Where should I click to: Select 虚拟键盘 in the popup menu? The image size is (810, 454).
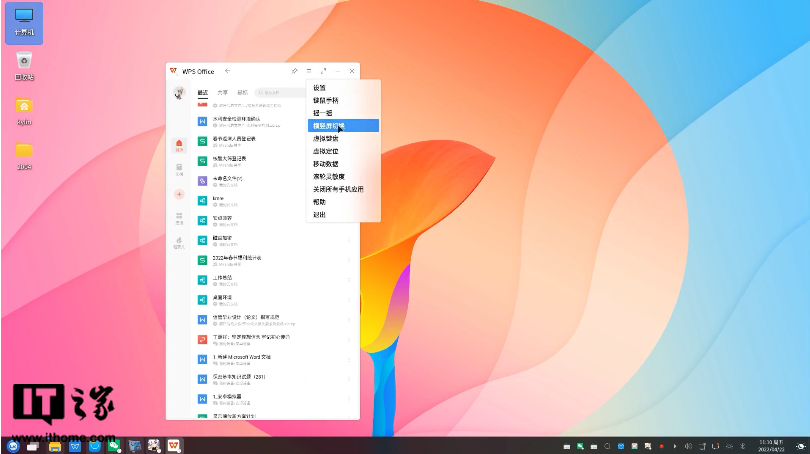344,138
